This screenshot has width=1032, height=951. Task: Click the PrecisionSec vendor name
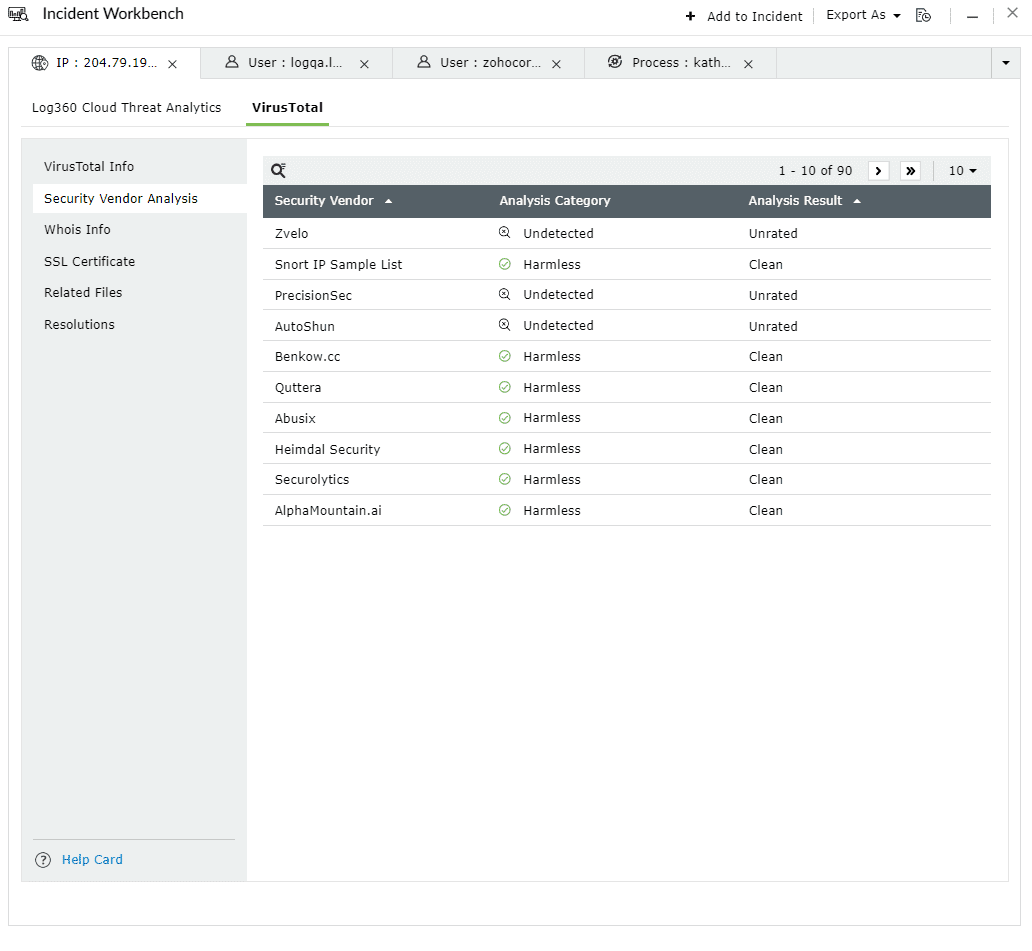coord(313,296)
